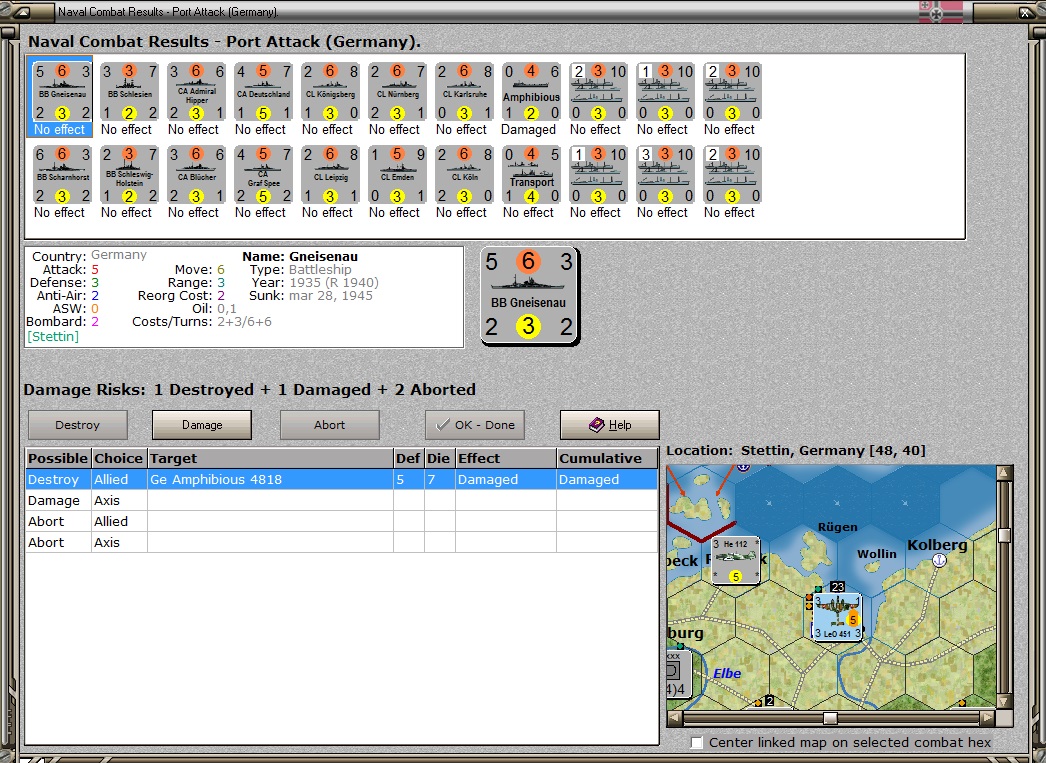The width and height of the screenshot is (1046, 763).
Task: Click the Target column header
Action: click(x=270, y=458)
